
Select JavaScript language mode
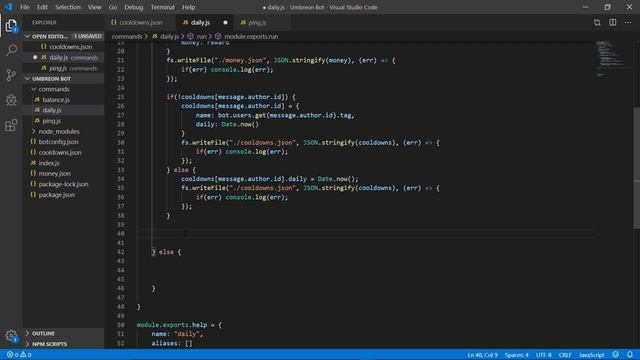591,355
